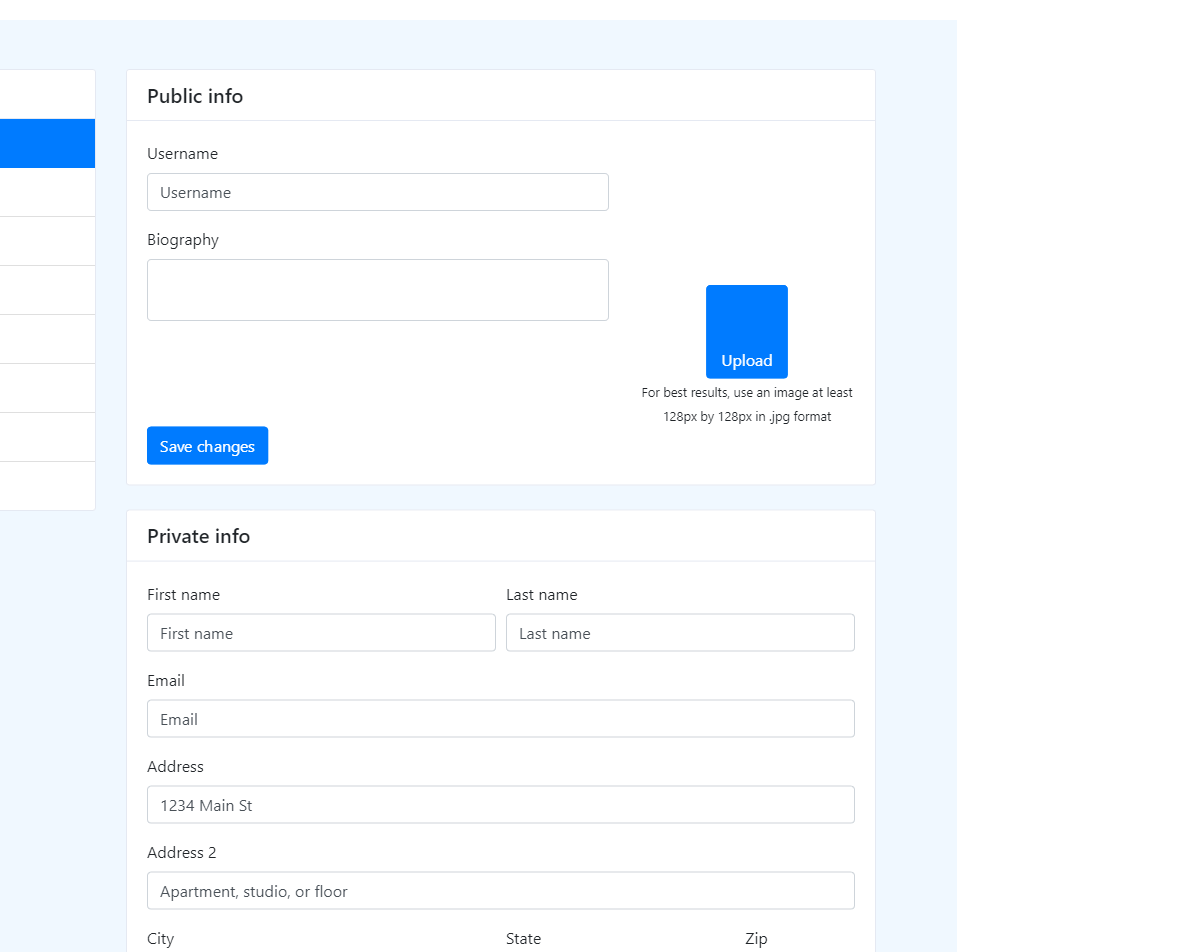
Task: Select the highlighted blue sidebar item
Action: pos(47,143)
